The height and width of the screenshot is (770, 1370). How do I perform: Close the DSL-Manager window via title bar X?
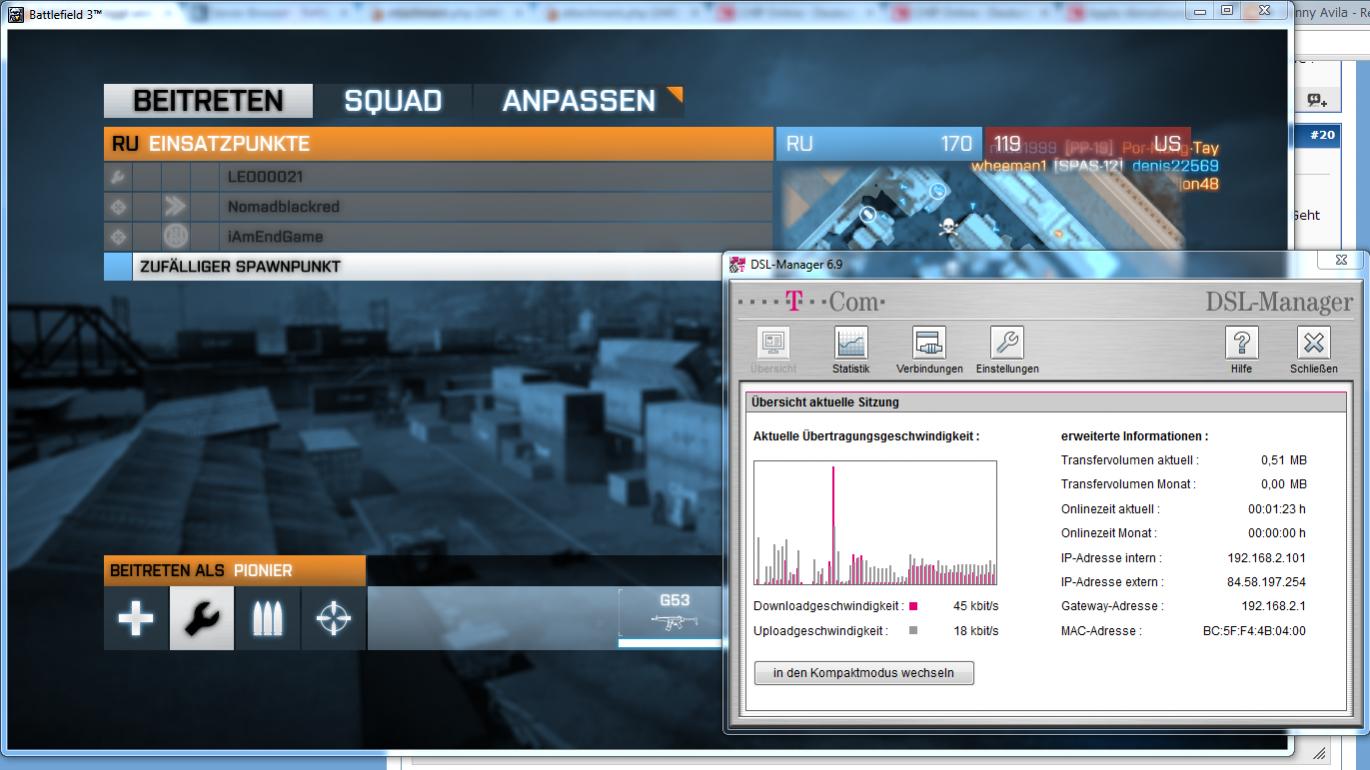click(x=1340, y=260)
